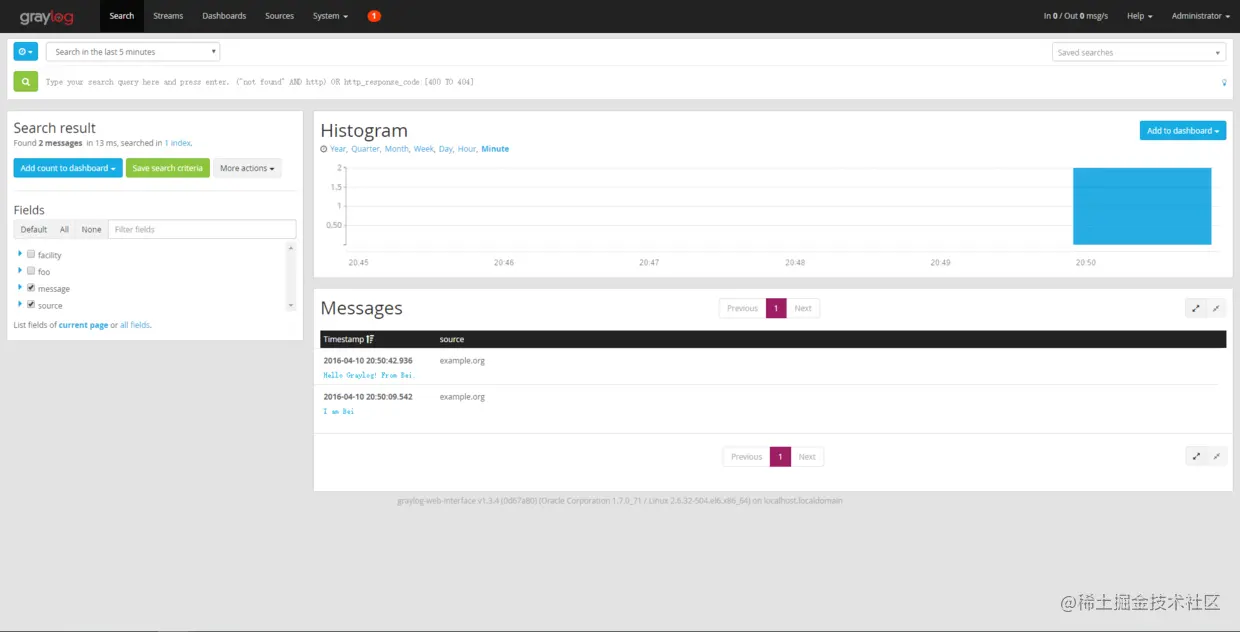Click the lightbulb query help icon
Viewport: 1240px width, 632px height.
1224,82
